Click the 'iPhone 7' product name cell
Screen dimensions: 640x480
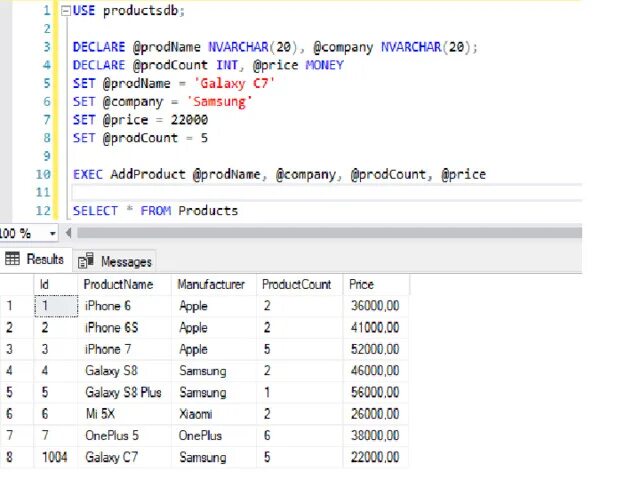[x=124, y=349]
